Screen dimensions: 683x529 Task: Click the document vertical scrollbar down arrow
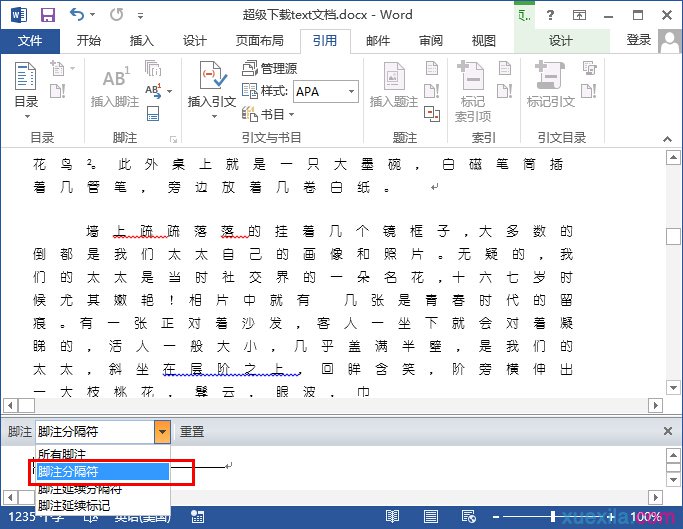[673, 387]
